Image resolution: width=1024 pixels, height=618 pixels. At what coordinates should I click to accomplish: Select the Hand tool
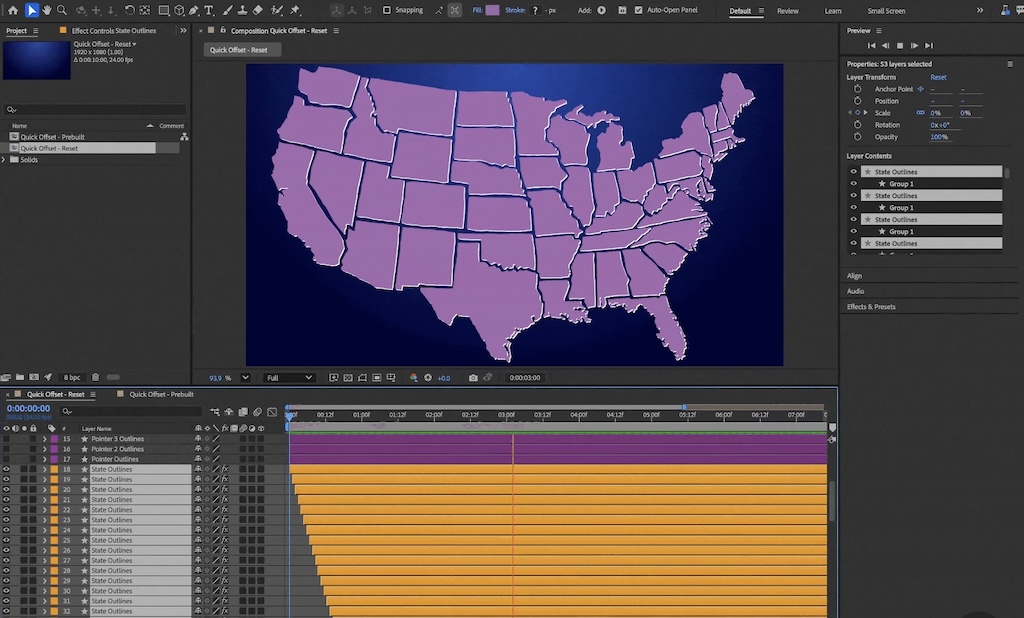47,10
